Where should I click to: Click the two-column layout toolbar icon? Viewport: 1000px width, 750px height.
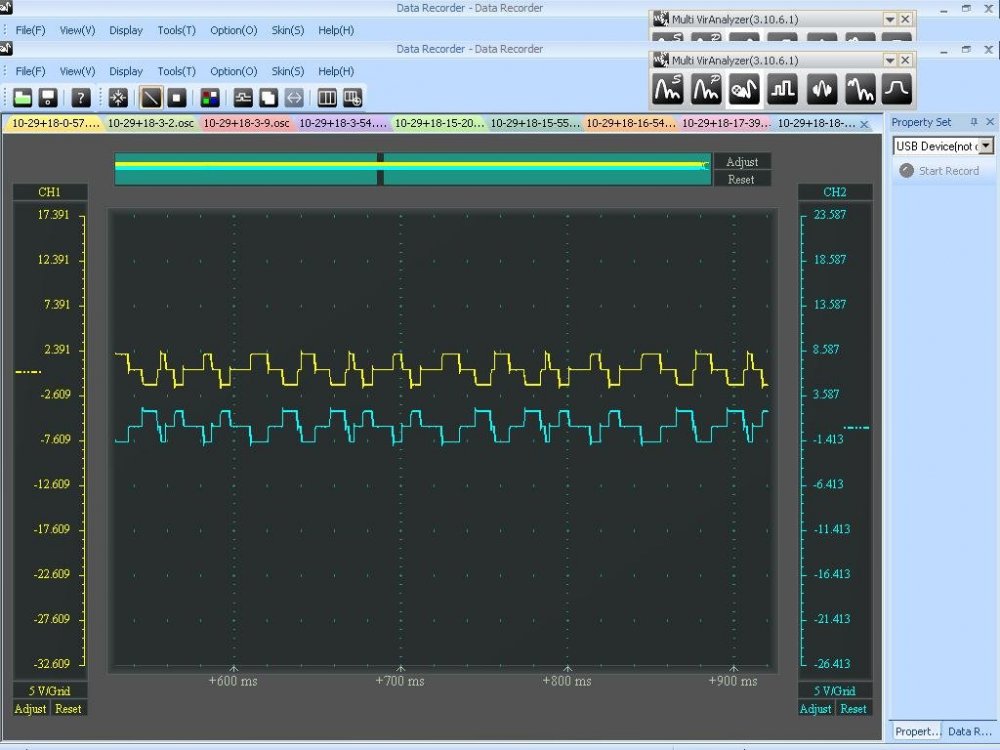326,98
